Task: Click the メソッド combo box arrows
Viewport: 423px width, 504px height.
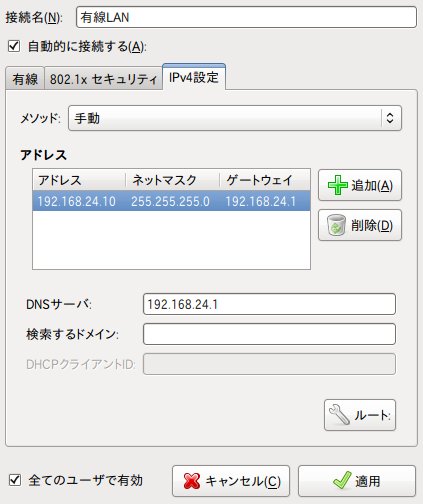Action: coord(390,118)
